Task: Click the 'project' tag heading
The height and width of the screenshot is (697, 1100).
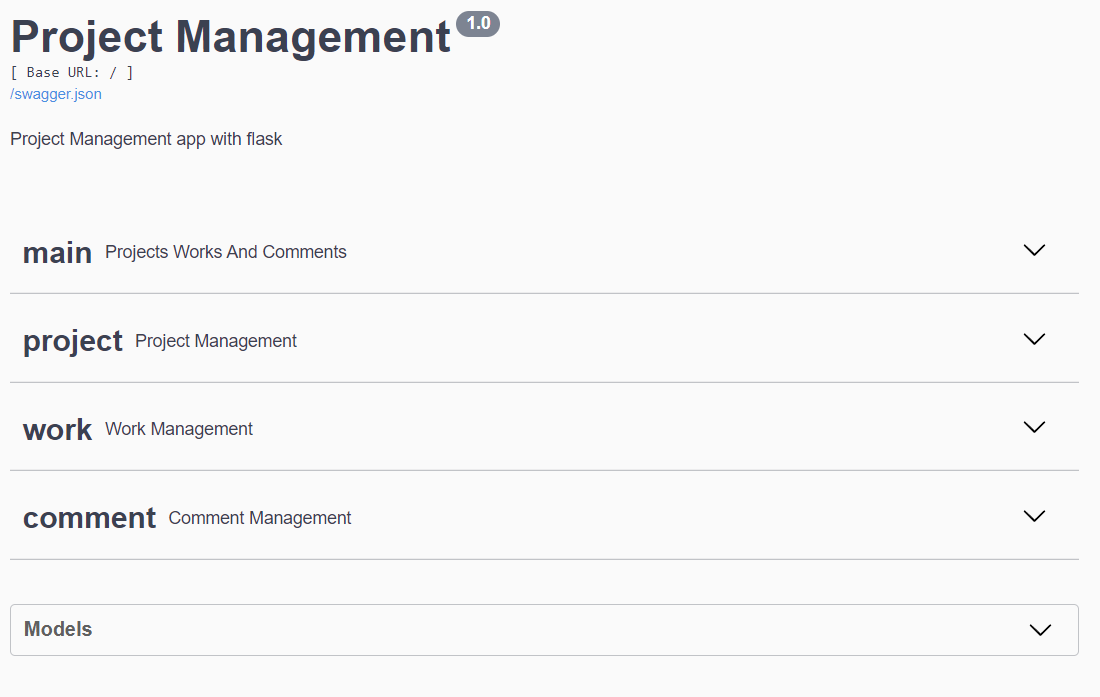Action: click(72, 341)
